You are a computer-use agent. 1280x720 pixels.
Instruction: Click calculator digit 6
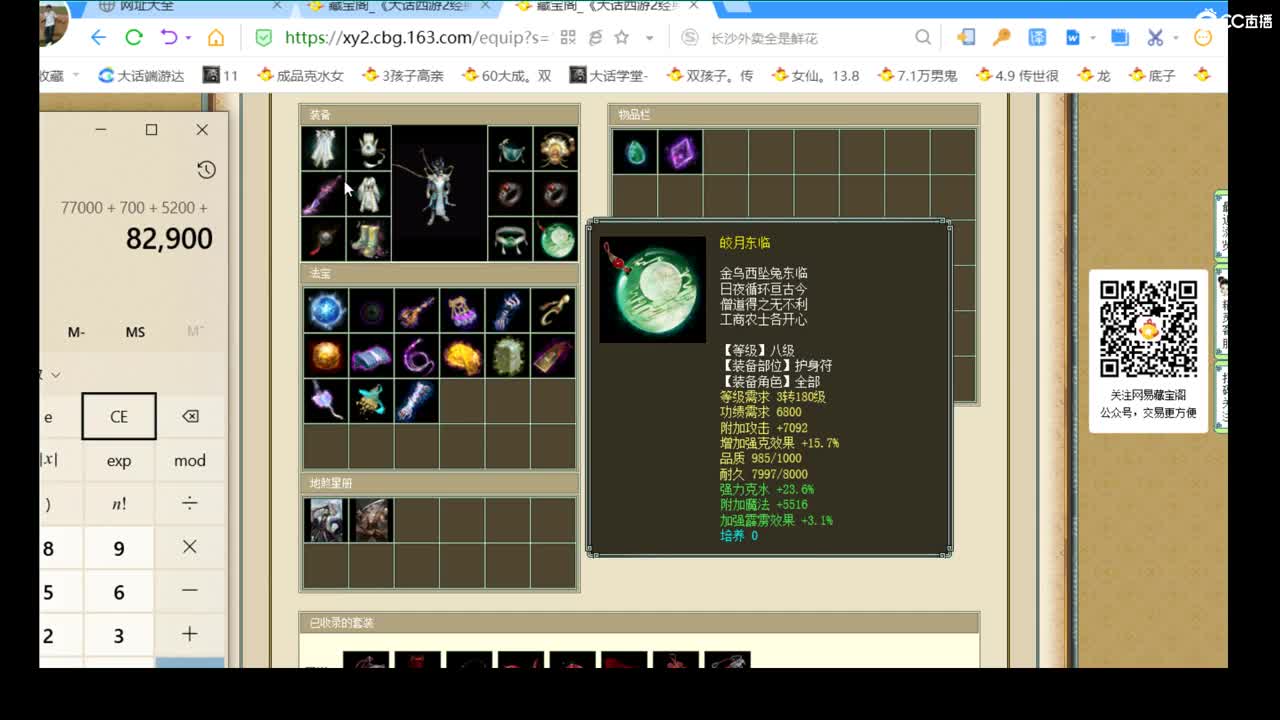click(x=119, y=592)
